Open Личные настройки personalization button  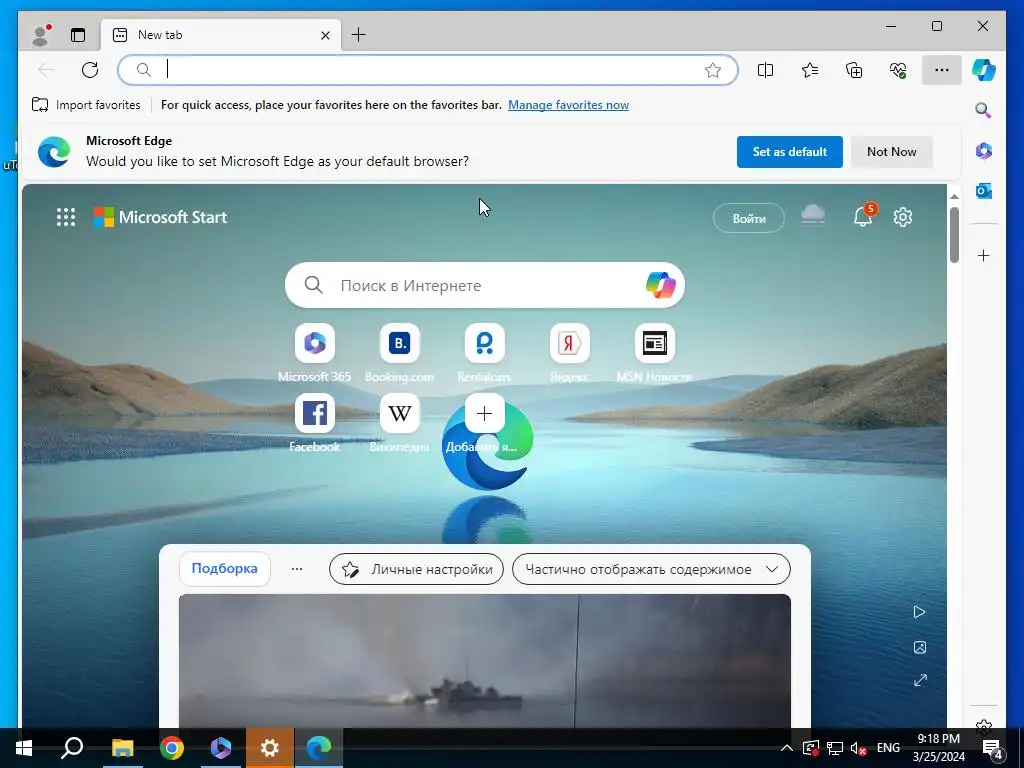point(416,569)
